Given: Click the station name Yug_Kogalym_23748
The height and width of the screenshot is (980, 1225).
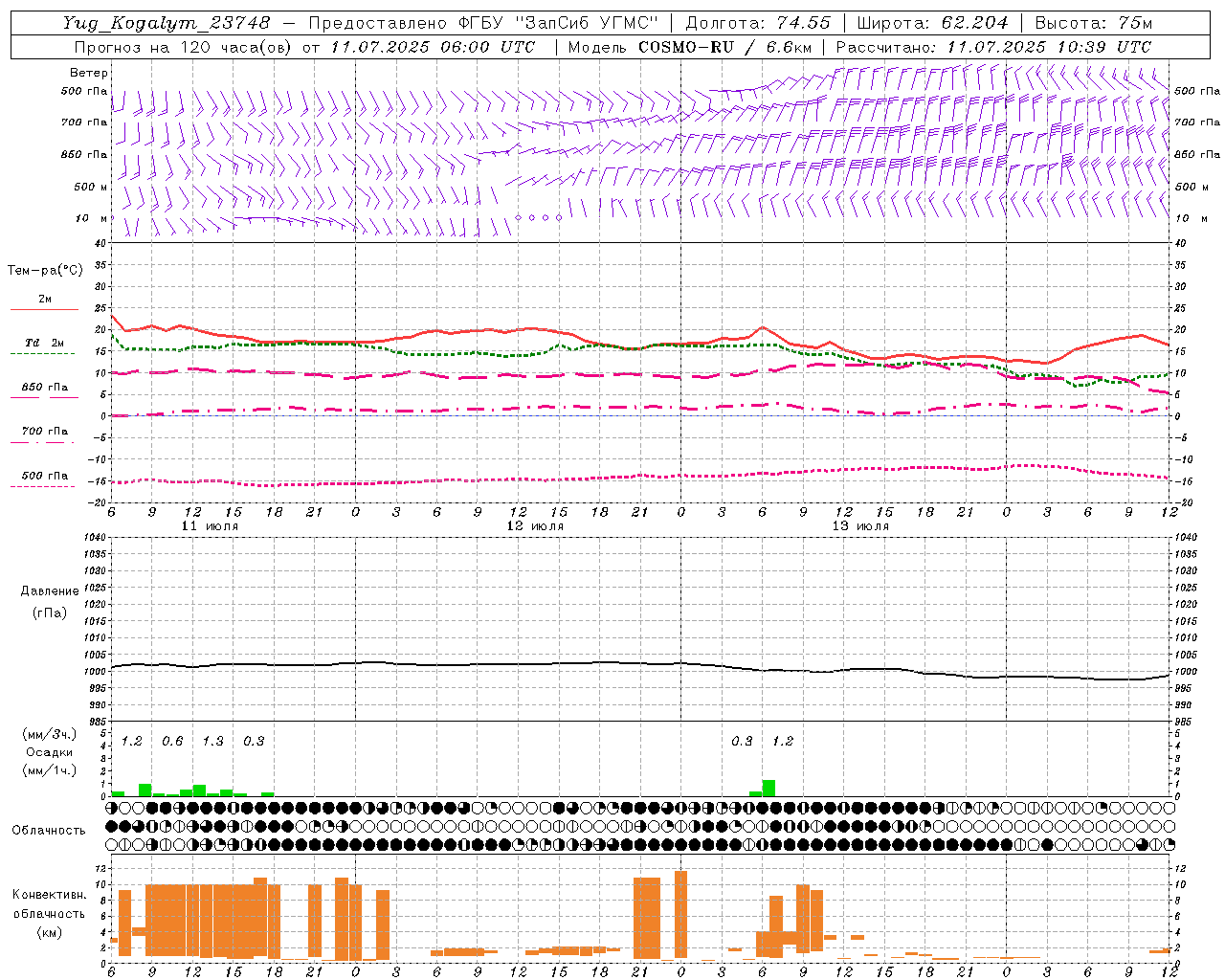Looking at the screenshot, I should click(167, 23).
